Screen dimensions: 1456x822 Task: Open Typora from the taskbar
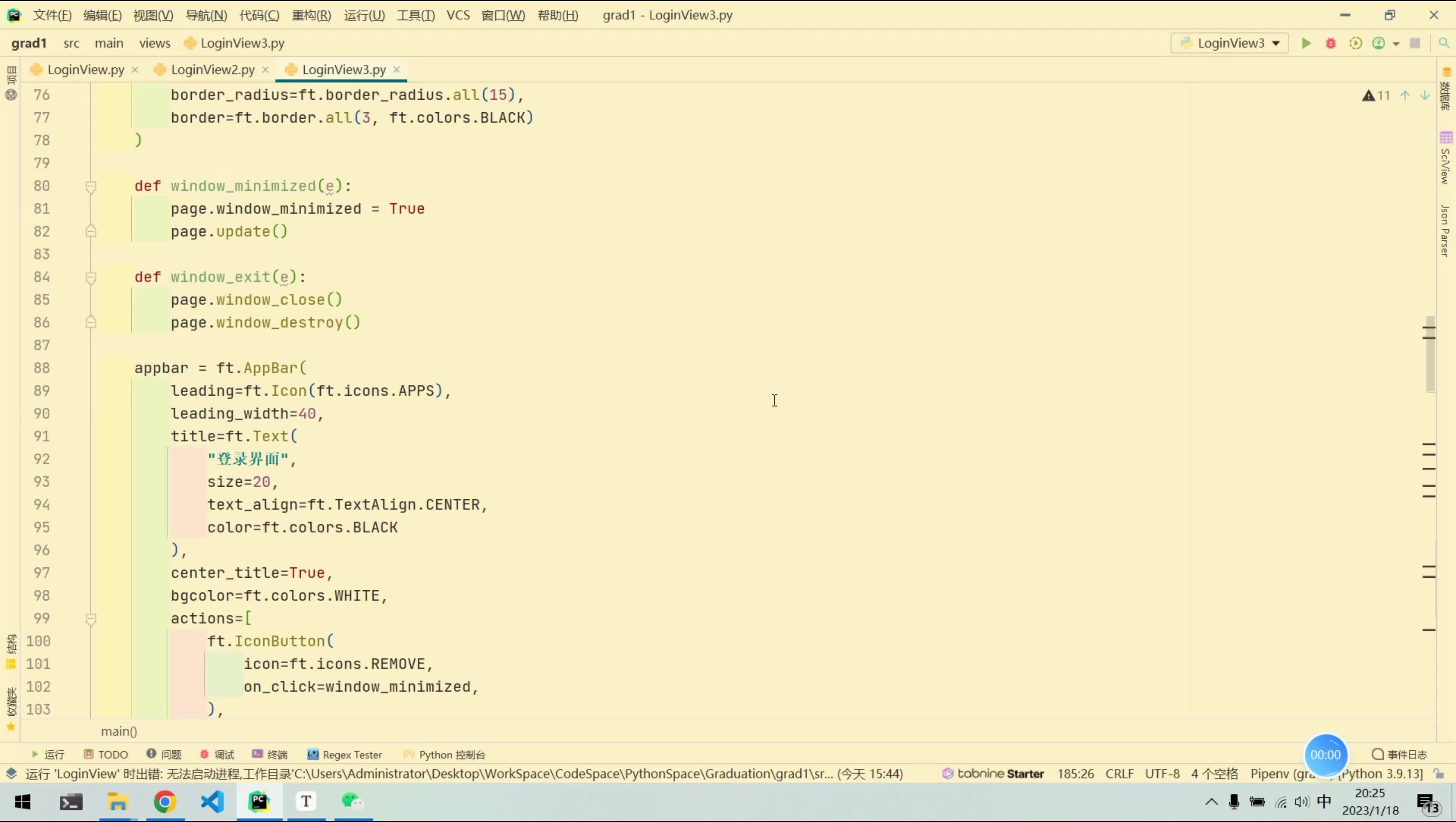click(306, 802)
